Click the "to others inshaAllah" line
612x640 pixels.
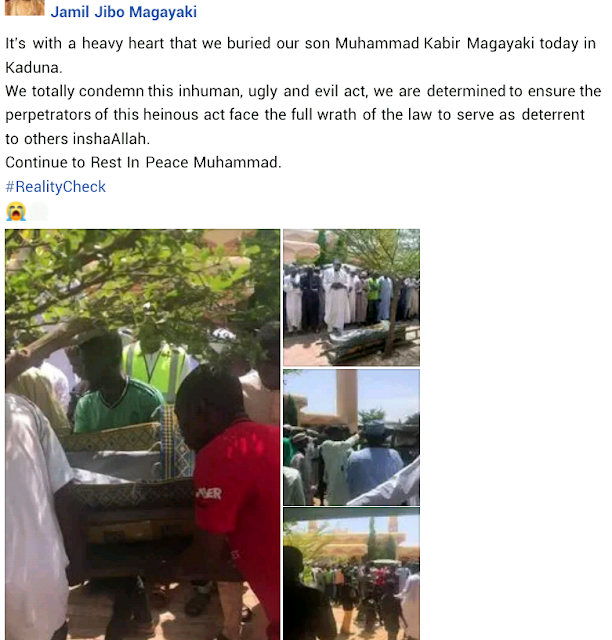point(78,139)
